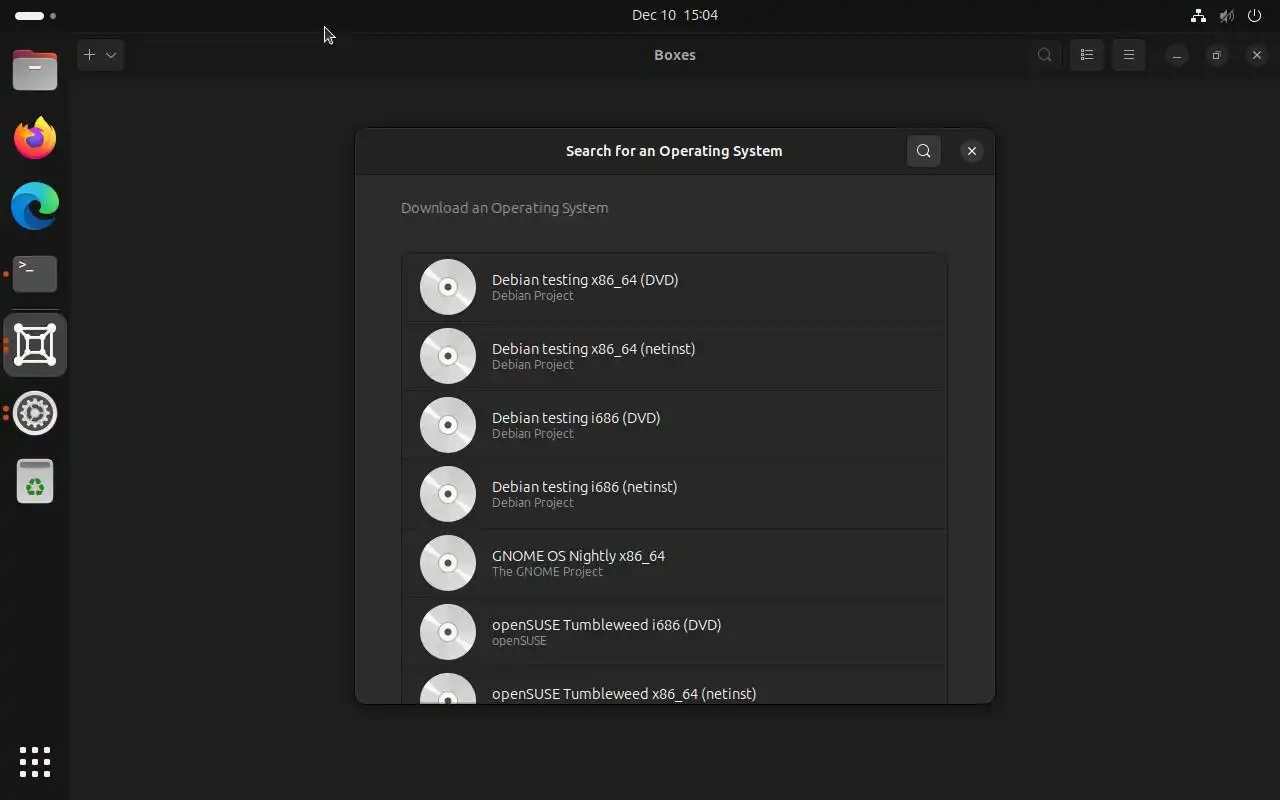This screenshot has height=800, width=1280.
Task: Open the Trash in the dock
Action: pos(35,481)
